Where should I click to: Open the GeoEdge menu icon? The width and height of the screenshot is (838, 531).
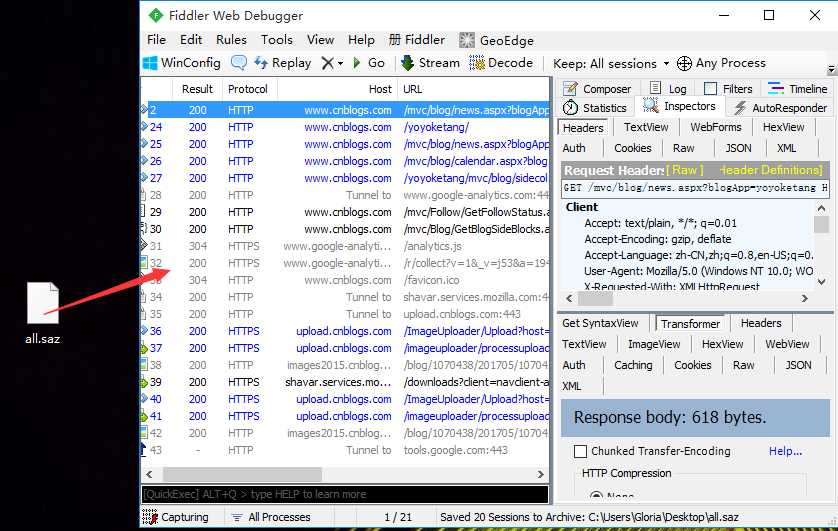(x=467, y=40)
